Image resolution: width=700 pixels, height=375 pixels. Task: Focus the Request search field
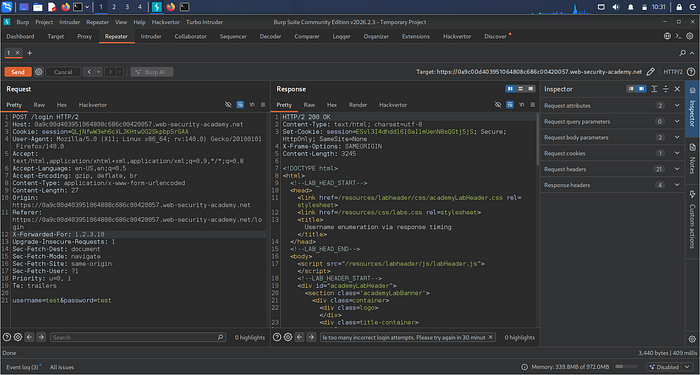click(138, 338)
